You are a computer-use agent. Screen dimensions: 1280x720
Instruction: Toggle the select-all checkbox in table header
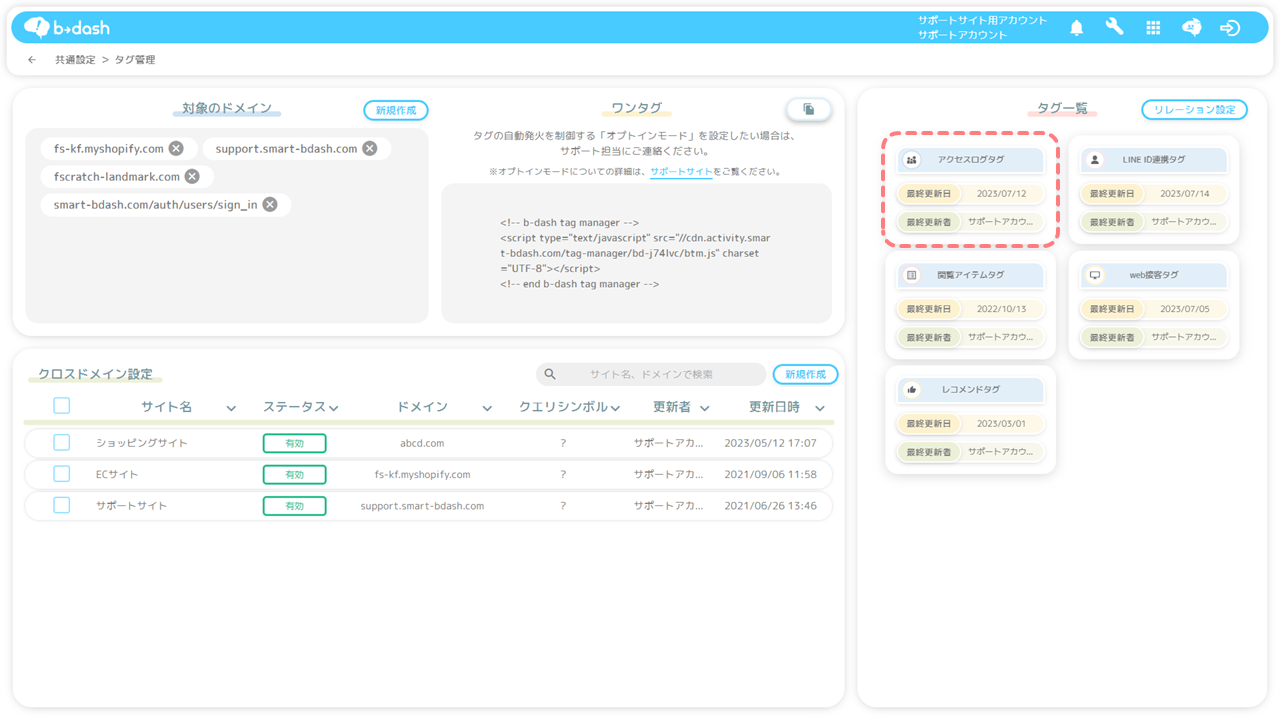point(62,406)
